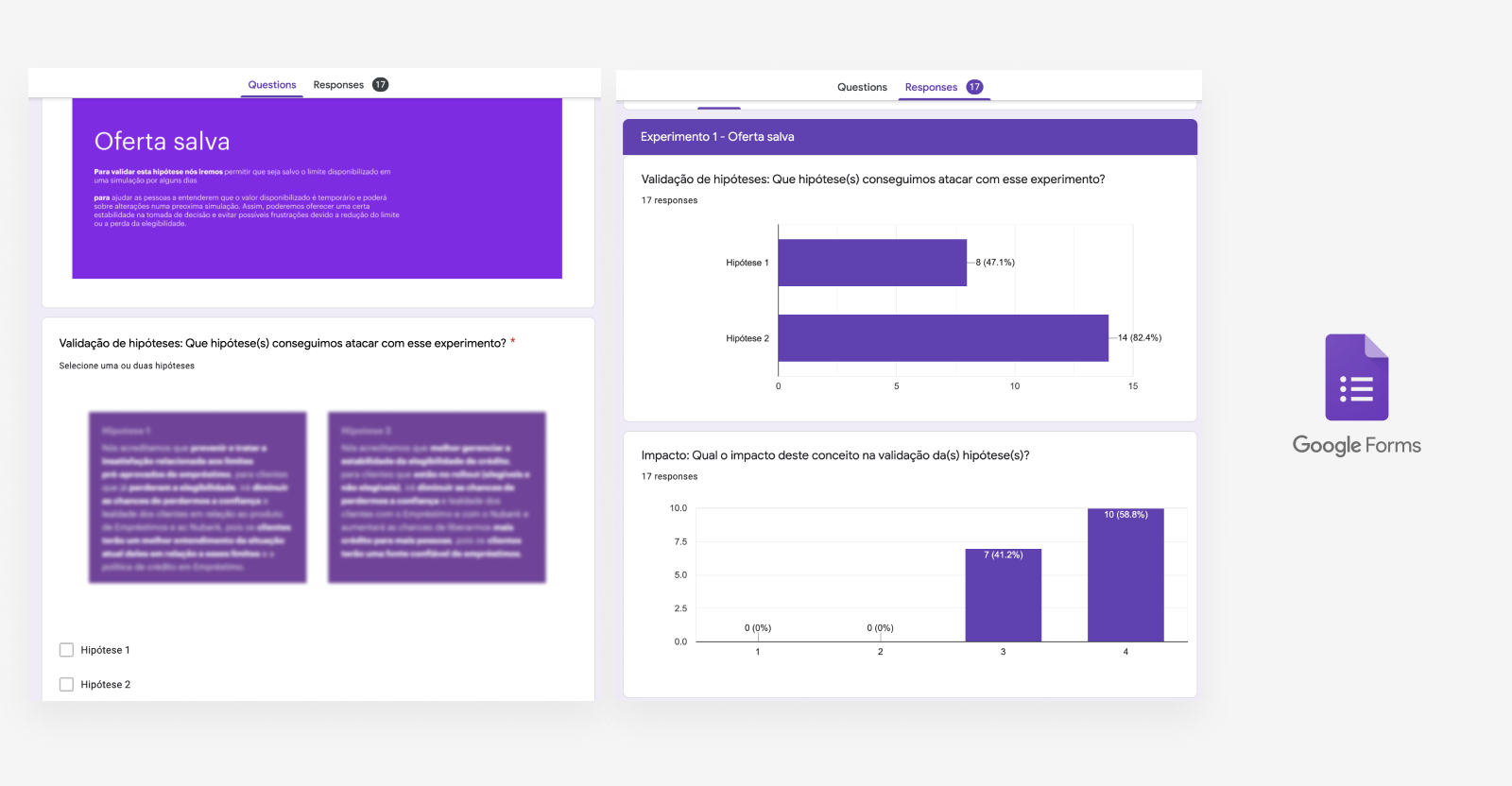
Task: Click the Impacto chart bar labeled 10 (58.8%)
Action: [1125, 576]
